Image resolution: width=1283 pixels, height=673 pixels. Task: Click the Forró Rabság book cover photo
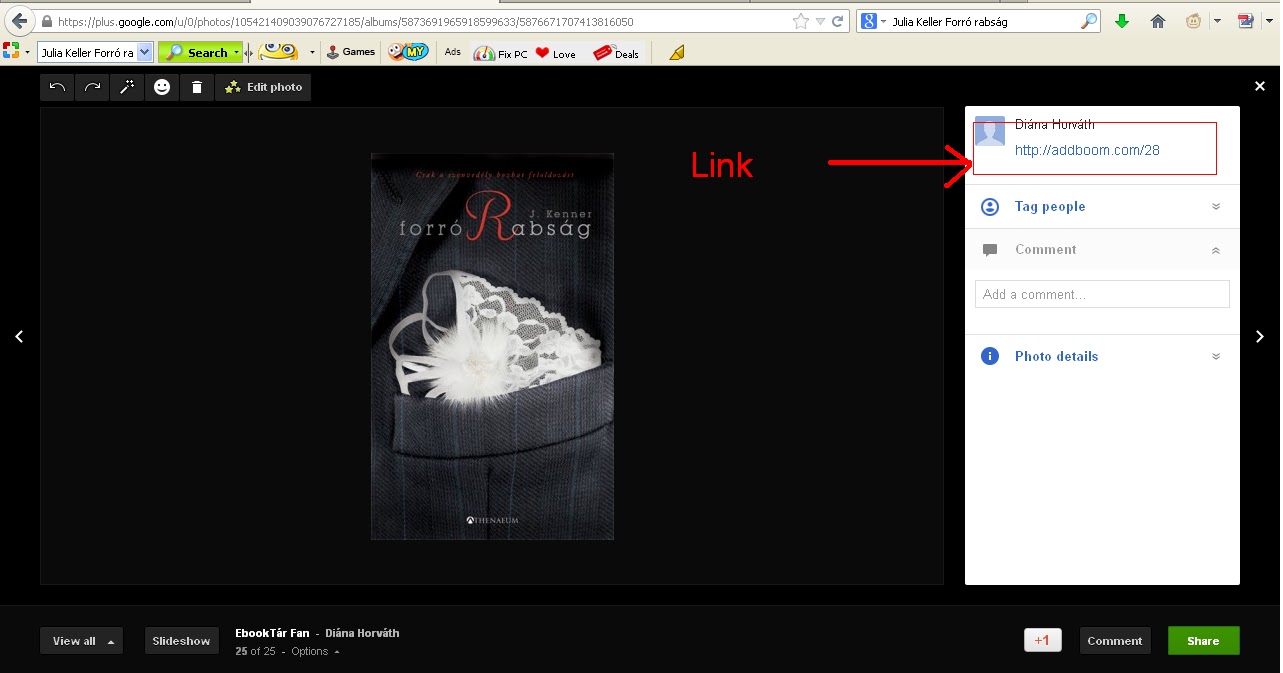pos(492,346)
